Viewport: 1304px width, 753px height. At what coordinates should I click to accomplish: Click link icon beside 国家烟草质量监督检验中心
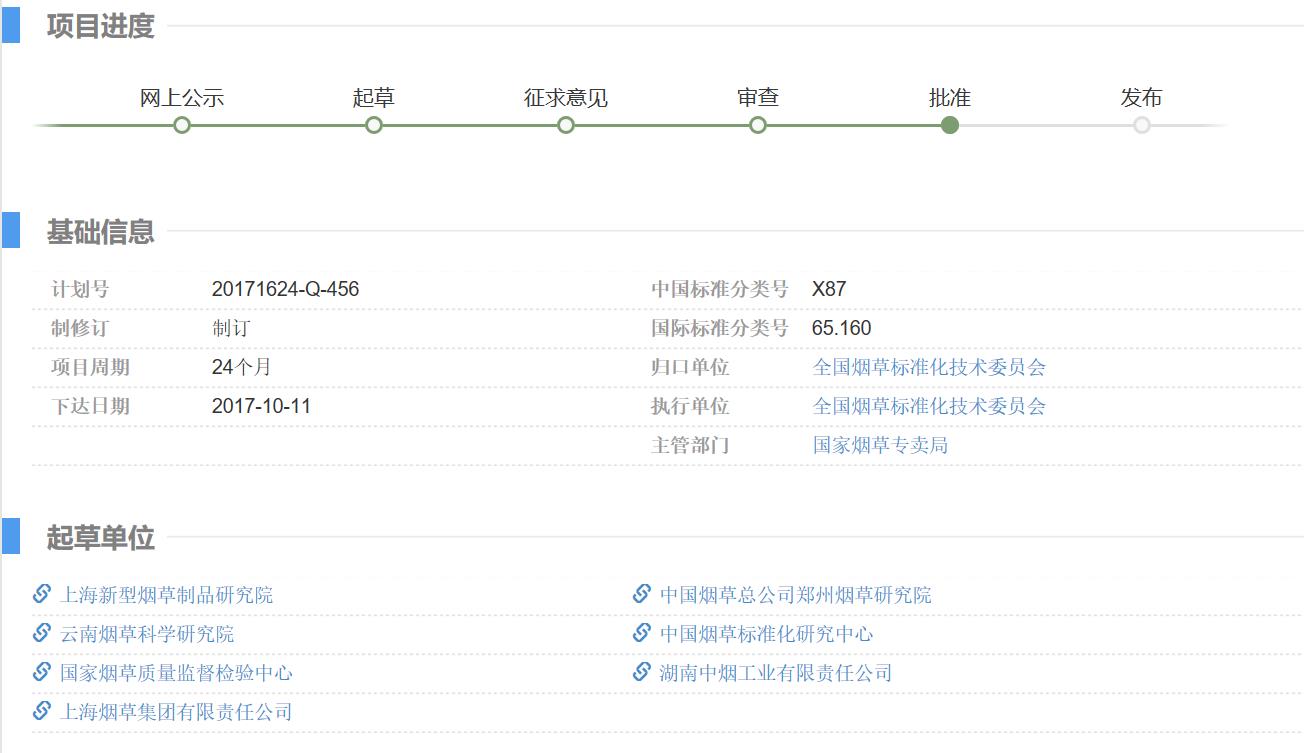pyautogui.click(x=42, y=672)
